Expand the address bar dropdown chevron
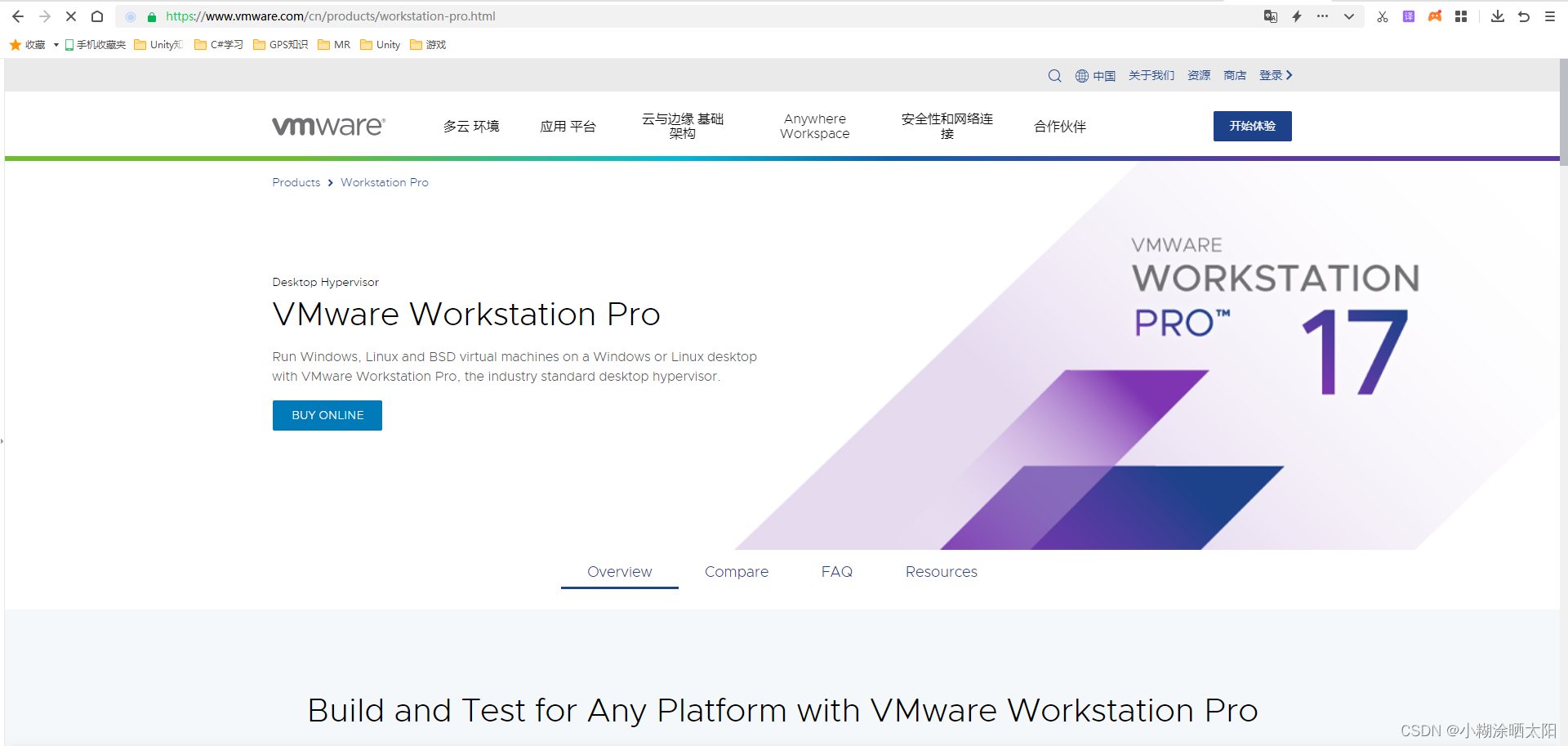 pyautogui.click(x=1349, y=16)
